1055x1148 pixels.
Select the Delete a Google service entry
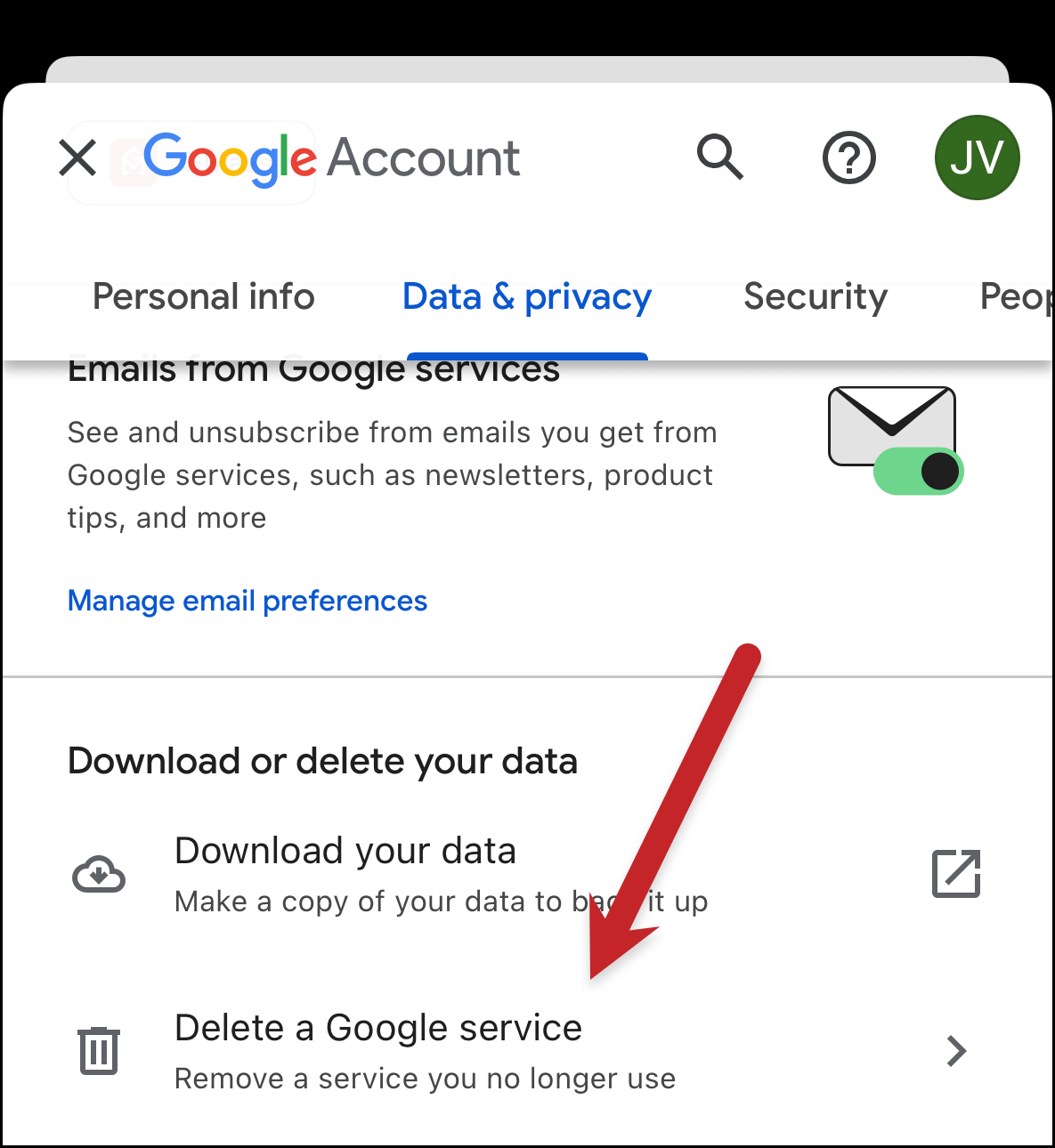[527, 1051]
